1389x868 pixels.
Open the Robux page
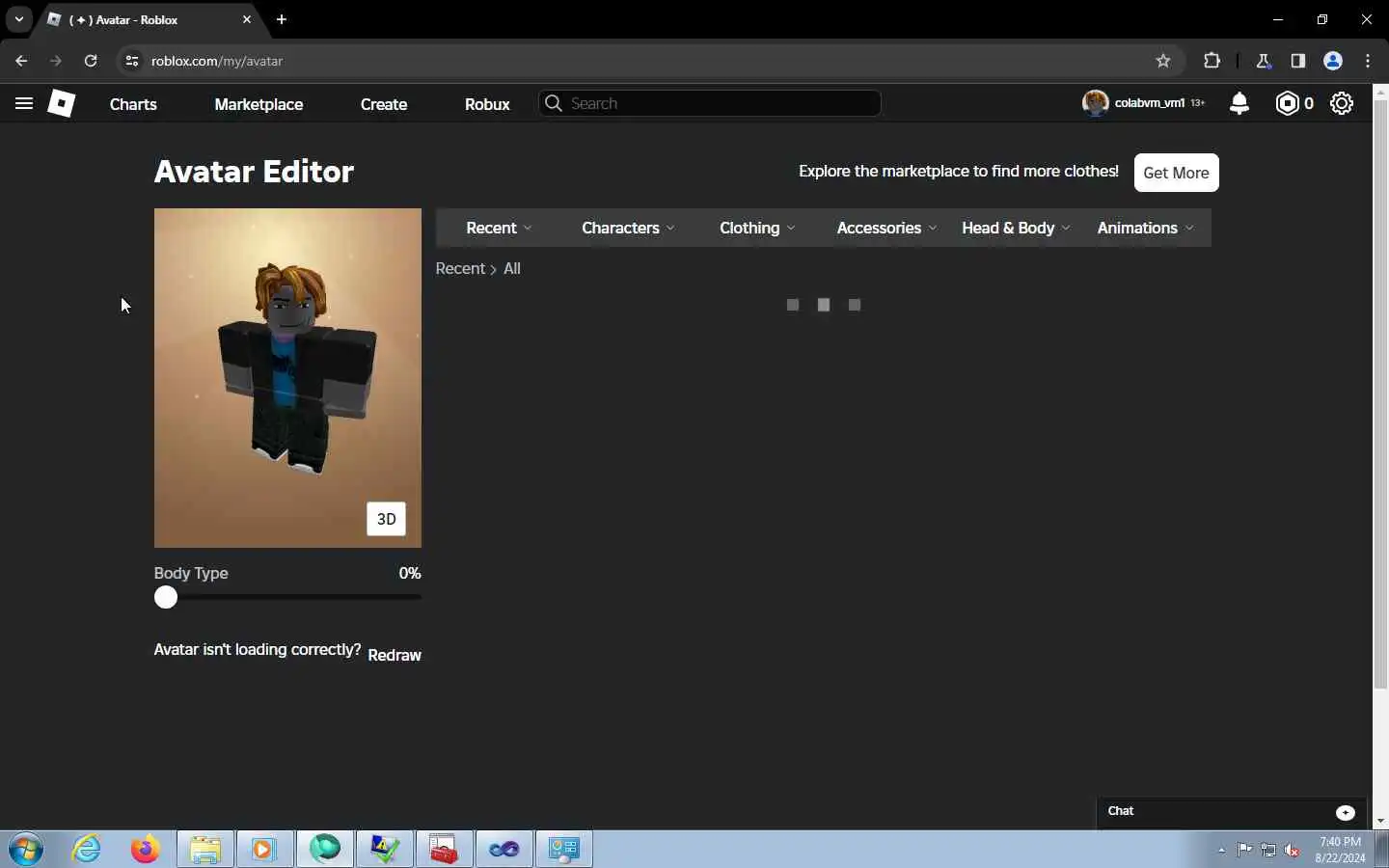(x=487, y=104)
